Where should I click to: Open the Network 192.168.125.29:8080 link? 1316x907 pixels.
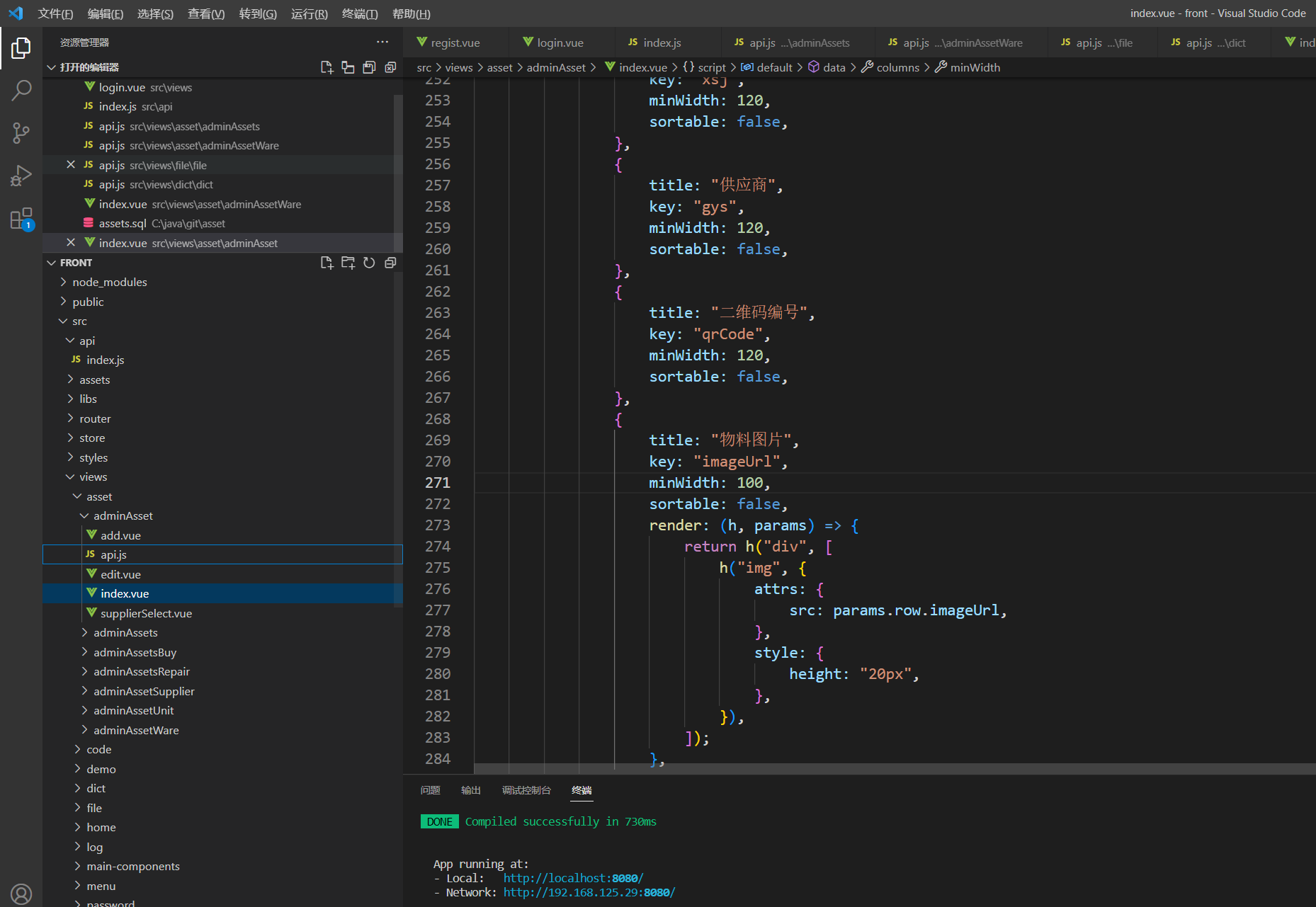pos(589,892)
